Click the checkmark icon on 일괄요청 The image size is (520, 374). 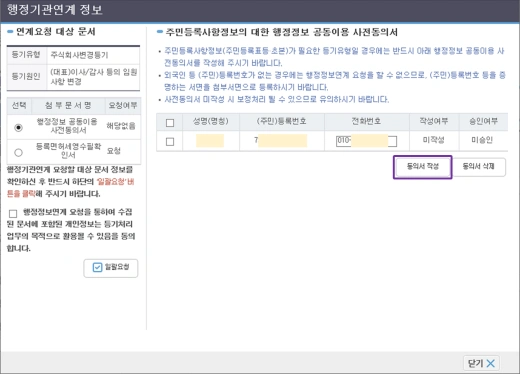97,267
